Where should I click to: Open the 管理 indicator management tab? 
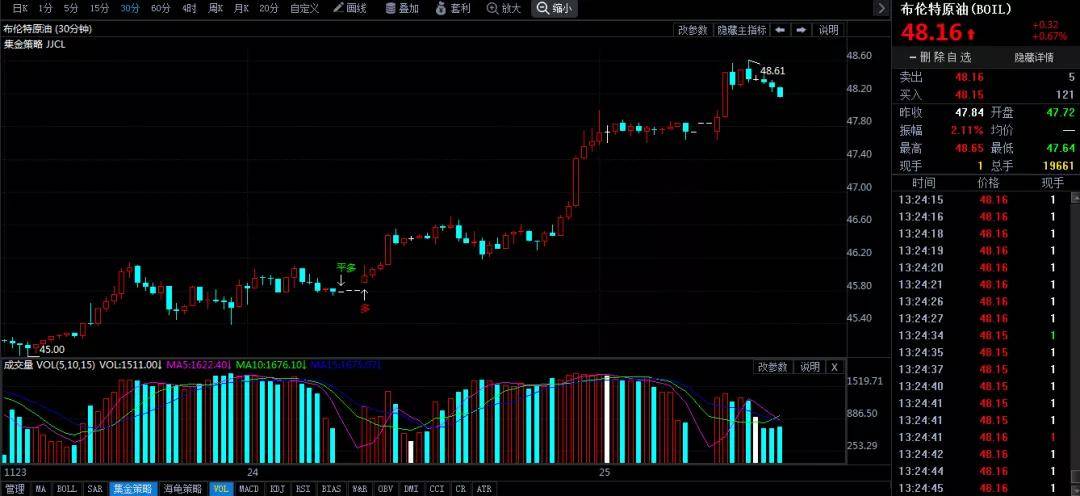(x=14, y=488)
